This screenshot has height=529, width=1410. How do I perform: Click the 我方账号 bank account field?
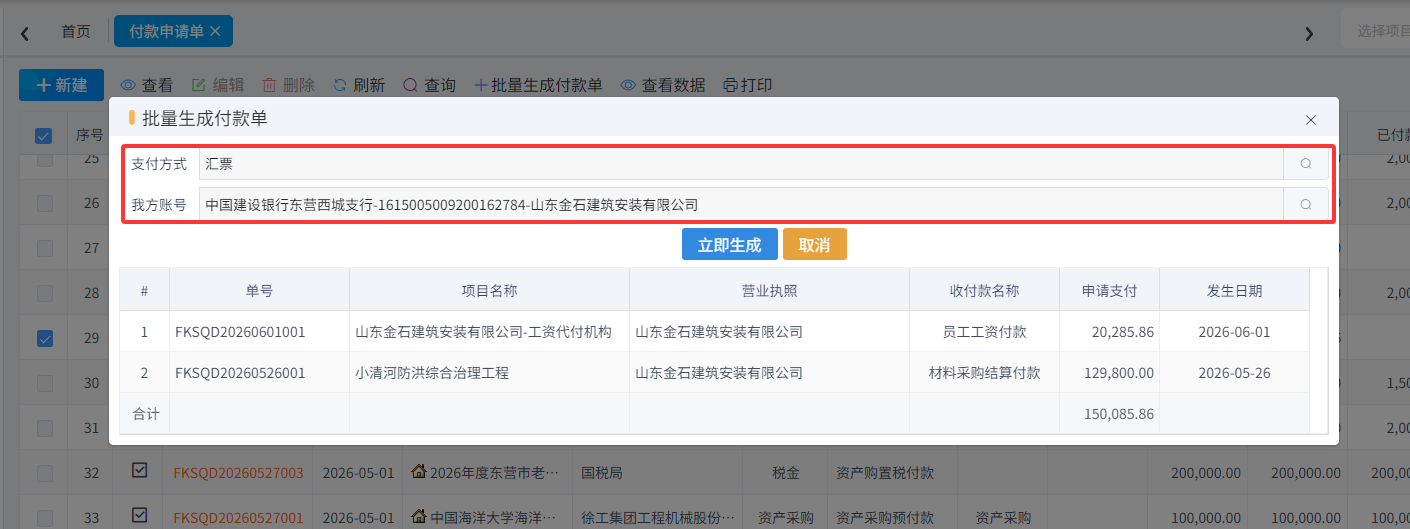tap(741, 204)
